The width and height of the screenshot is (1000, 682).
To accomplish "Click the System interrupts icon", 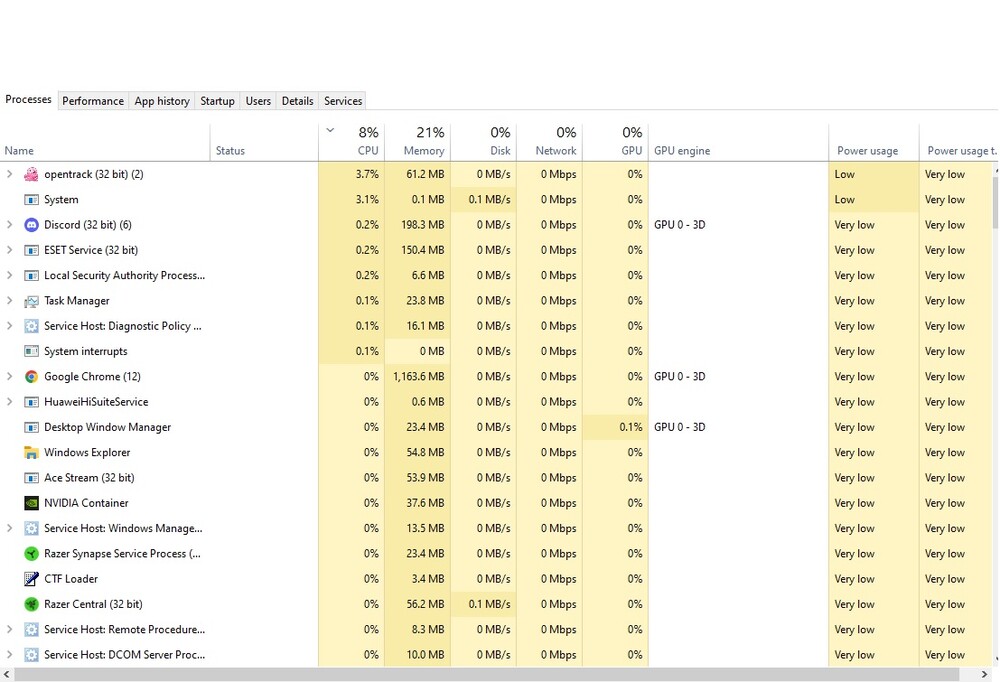I will click(x=31, y=352).
